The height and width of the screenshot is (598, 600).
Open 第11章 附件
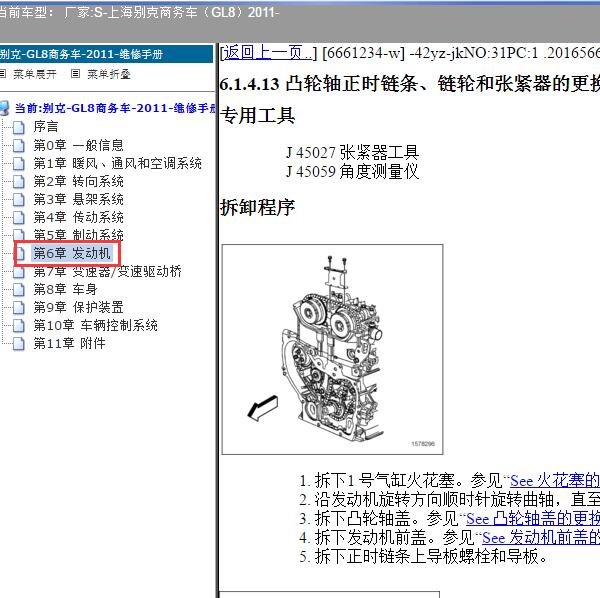69,343
